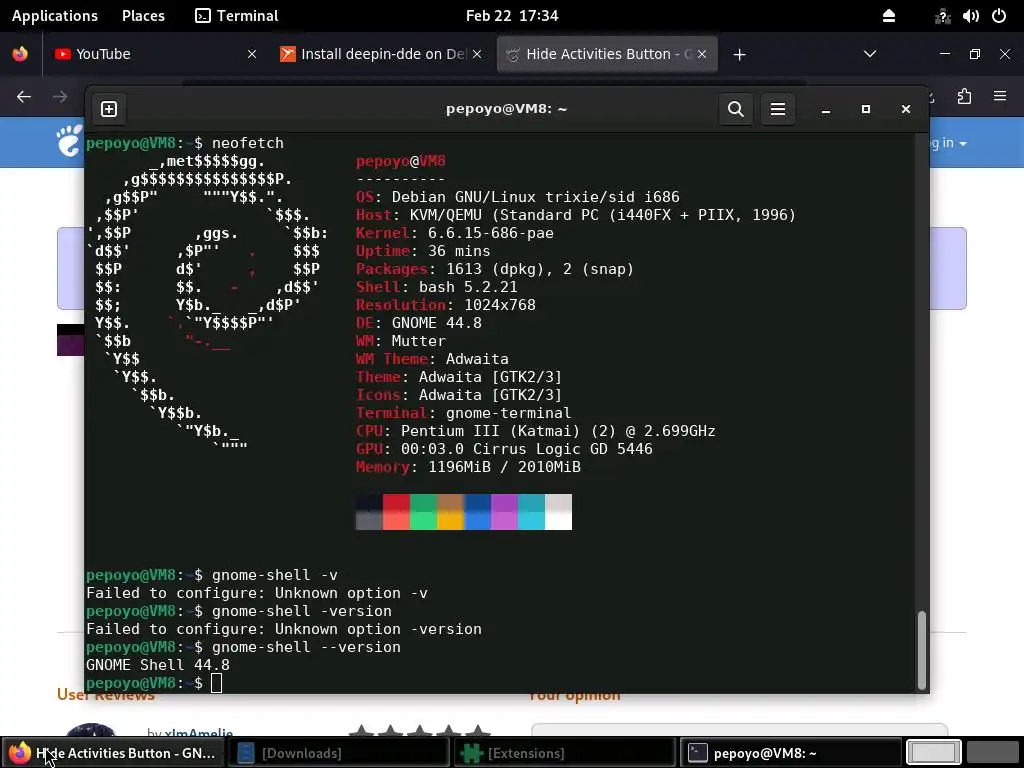Screen dimensions: 1024x768
Task: Close the Hide Activities Button browser tab
Action: coord(702,54)
